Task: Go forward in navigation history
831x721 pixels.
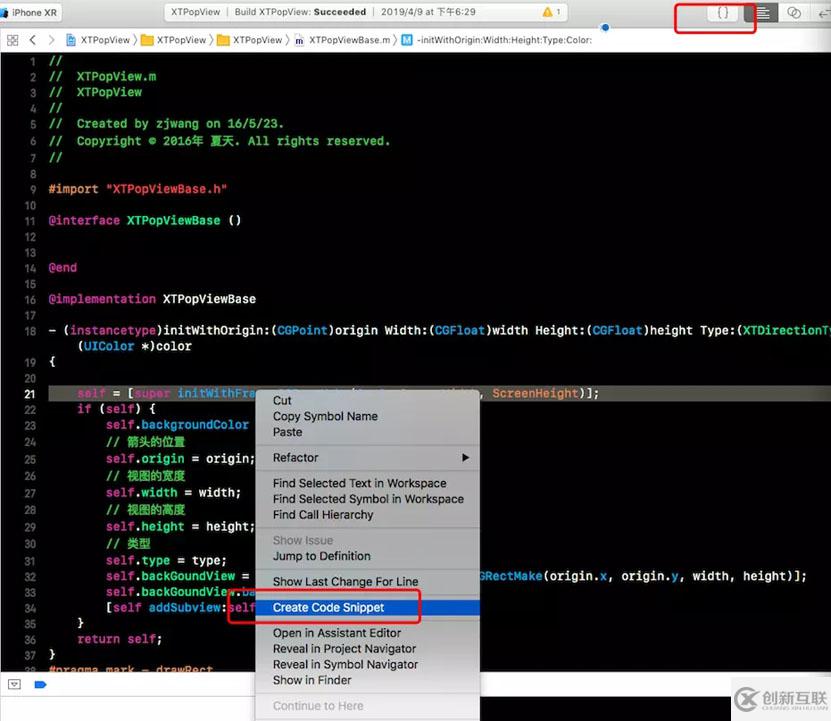Action: click(x=51, y=40)
